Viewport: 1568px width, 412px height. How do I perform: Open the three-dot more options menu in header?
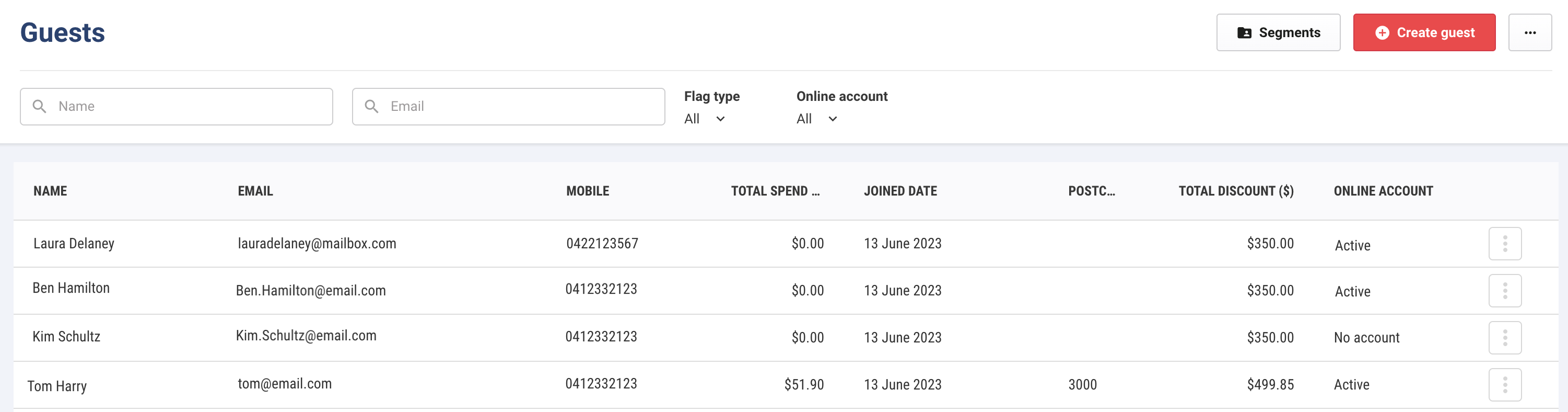(1530, 32)
